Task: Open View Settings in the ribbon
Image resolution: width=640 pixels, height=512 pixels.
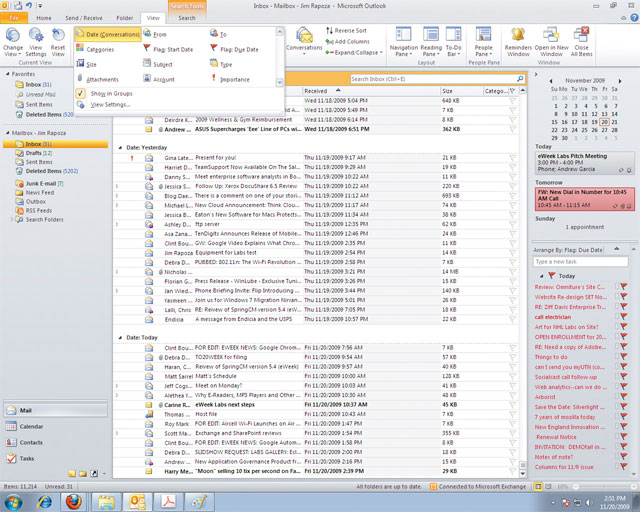Action: (x=36, y=42)
